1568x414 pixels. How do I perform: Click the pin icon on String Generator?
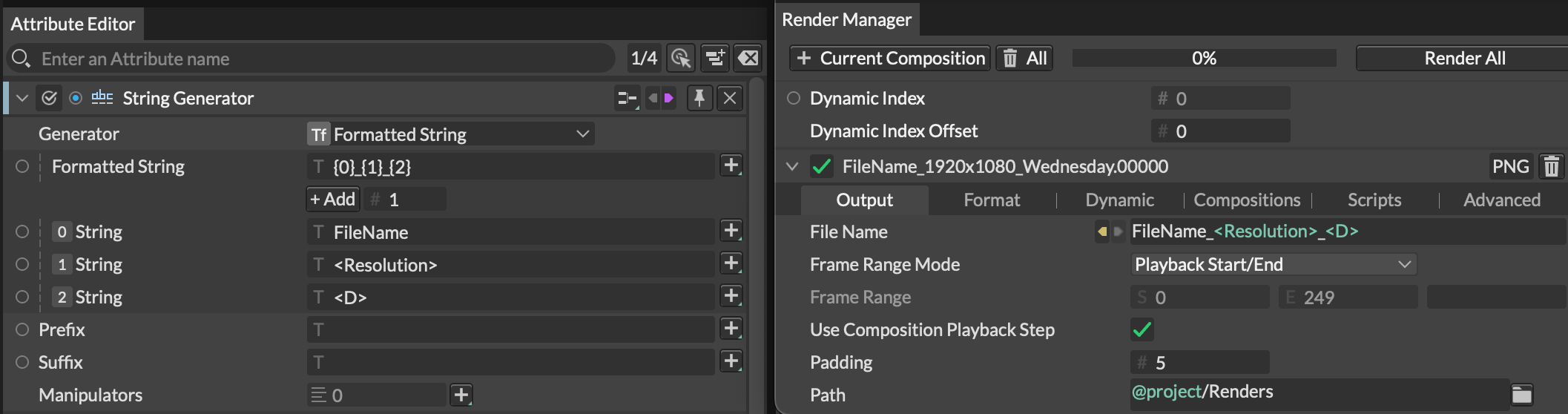tap(699, 98)
